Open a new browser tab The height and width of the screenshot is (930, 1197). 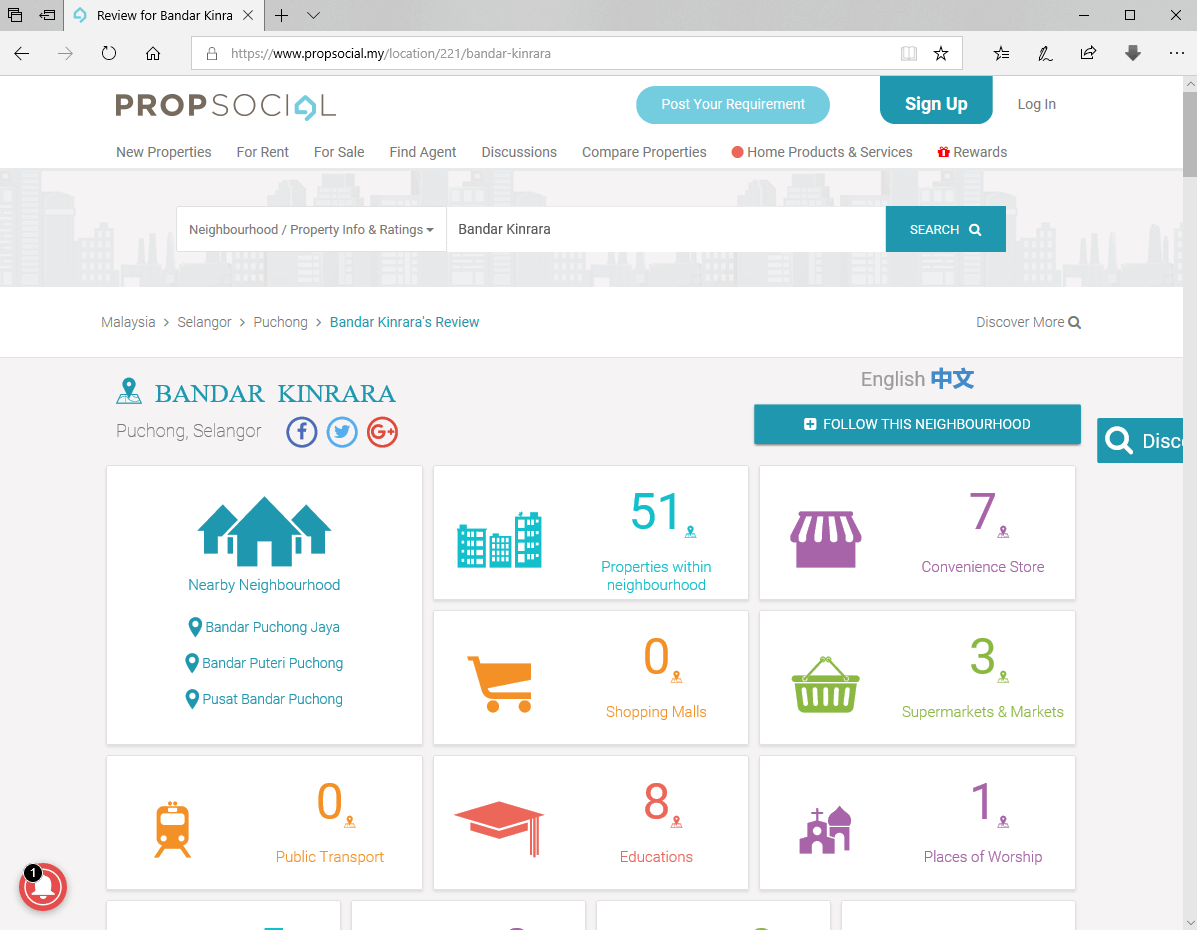(x=282, y=15)
